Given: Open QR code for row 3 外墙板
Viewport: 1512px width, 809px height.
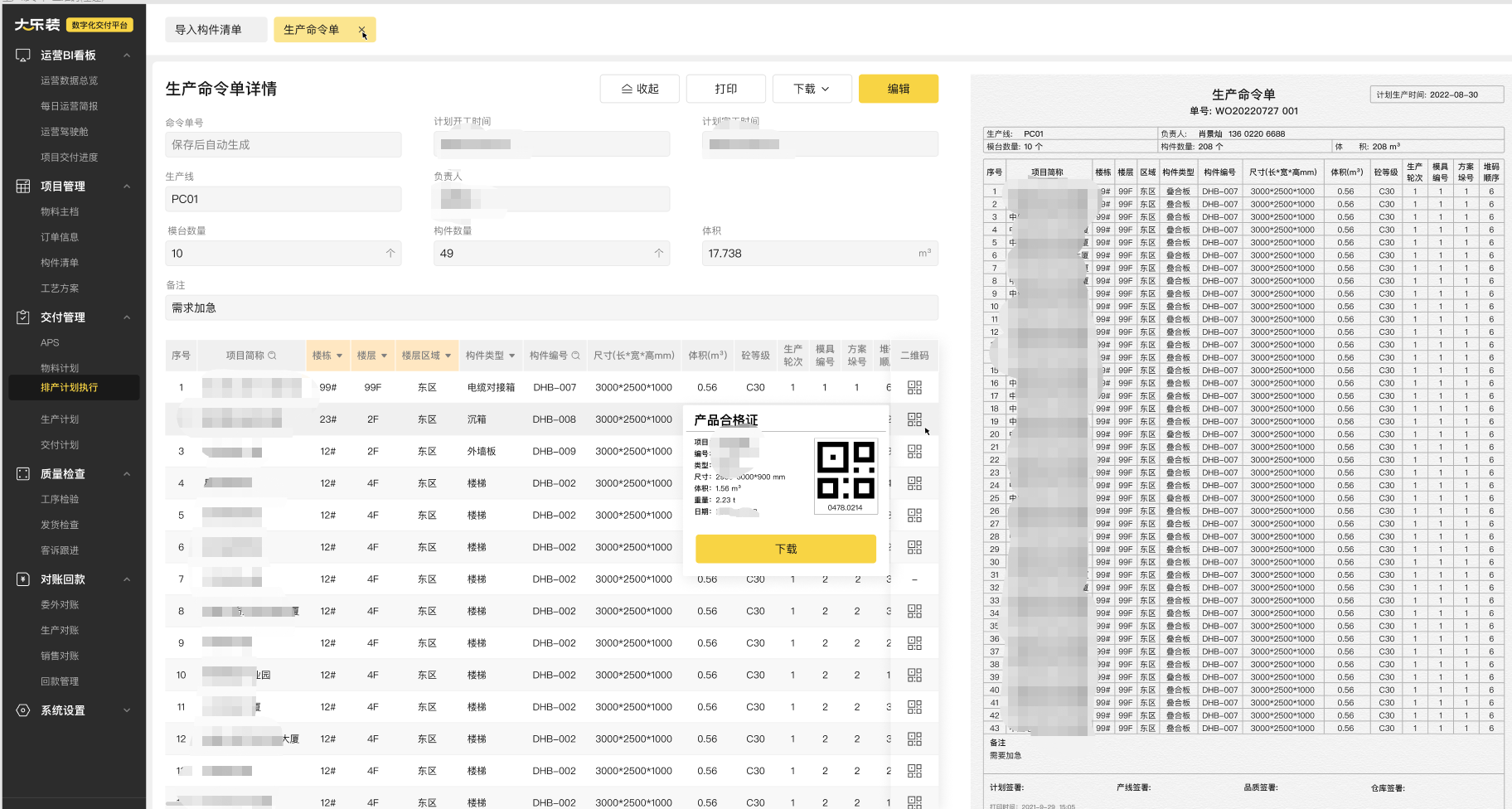Looking at the screenshot, I should pos(914,451).
